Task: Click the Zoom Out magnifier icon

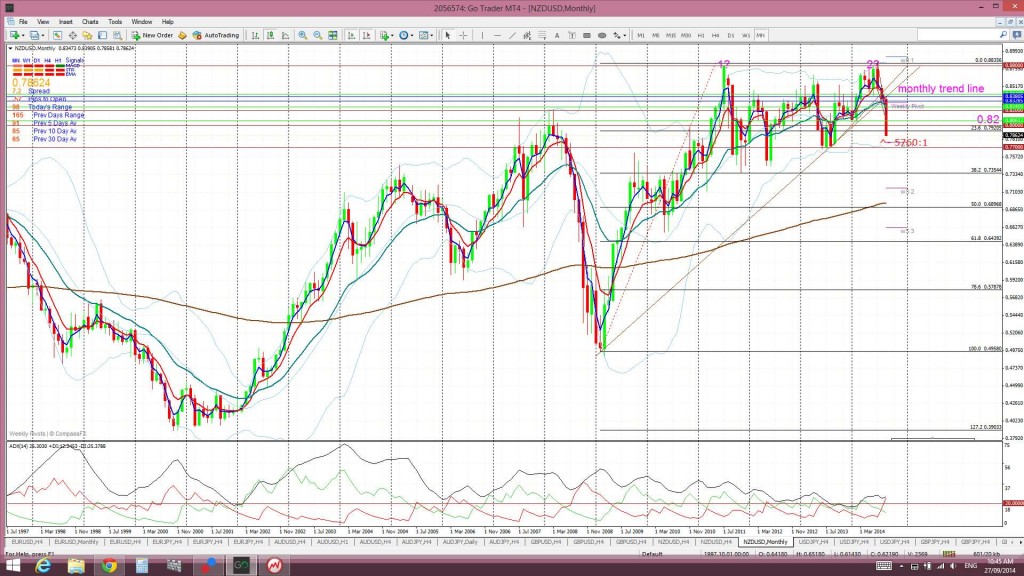Action: [x=317, y=35]
